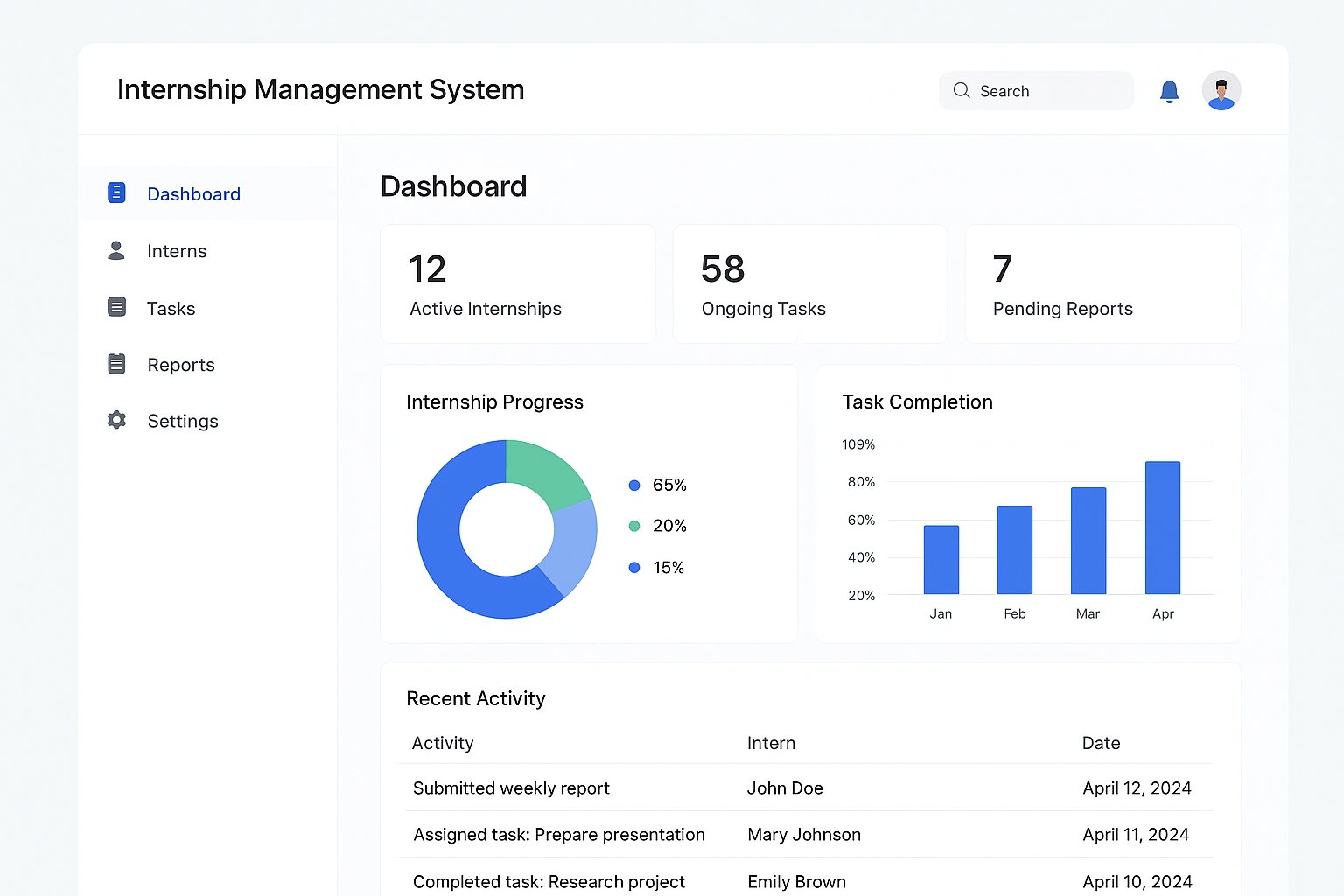Select the Apr bar in Task Completion
This screenshot has width=1344, height=896.
[x=1163, y=525]
